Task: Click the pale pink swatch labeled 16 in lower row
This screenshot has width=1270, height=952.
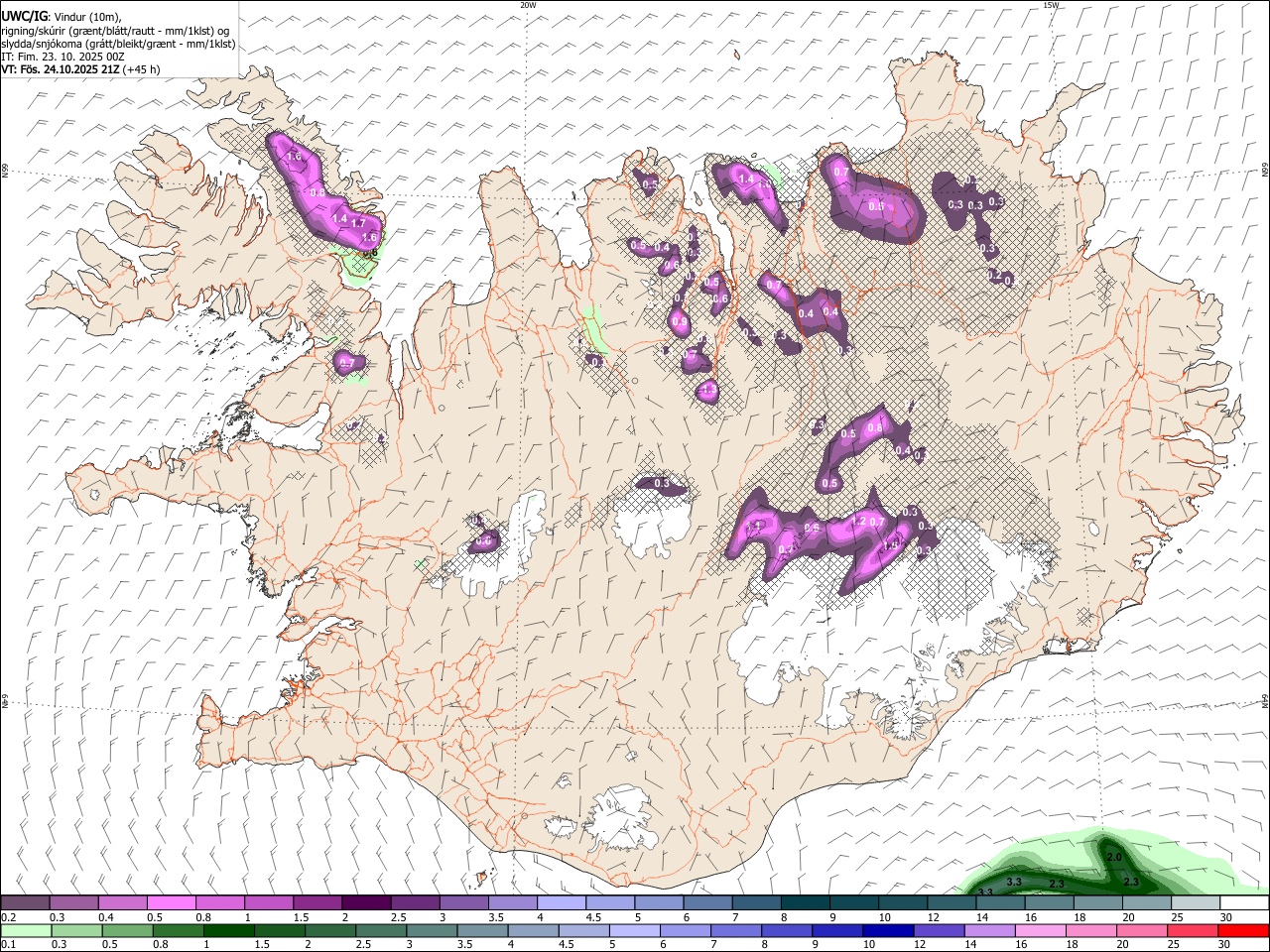Action: coord(1040,931)
